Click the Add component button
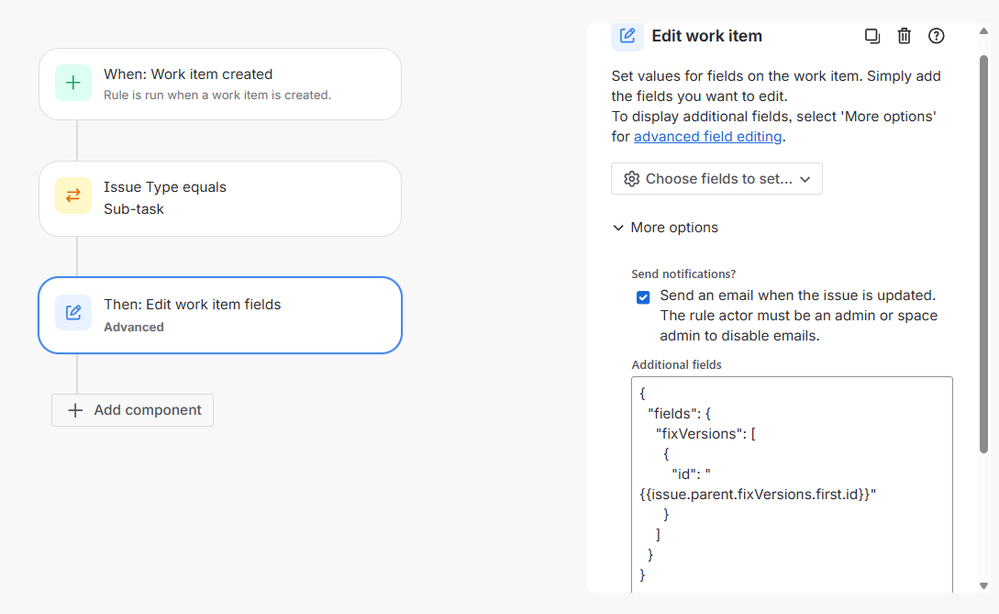 pyautogui.click(x=133, y=410)
